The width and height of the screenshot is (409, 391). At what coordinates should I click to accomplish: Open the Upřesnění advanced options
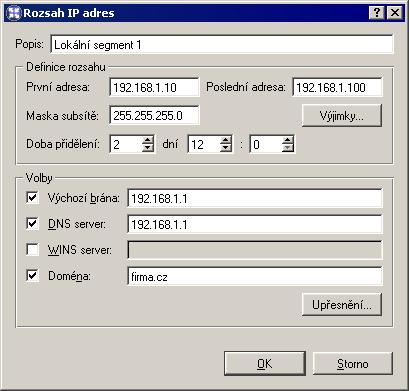tap(342, 304)
